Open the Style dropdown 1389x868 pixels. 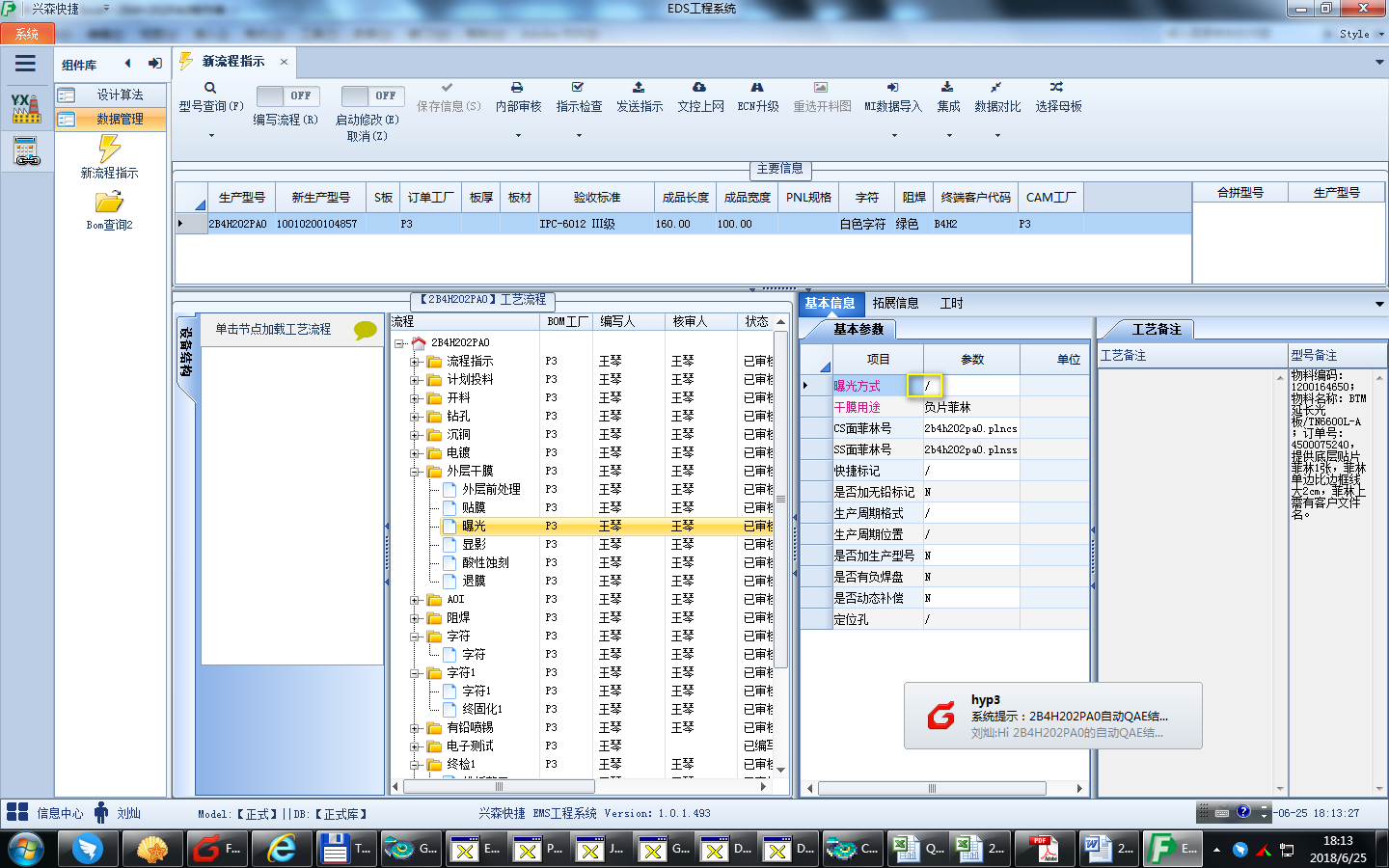point(1361,34)
